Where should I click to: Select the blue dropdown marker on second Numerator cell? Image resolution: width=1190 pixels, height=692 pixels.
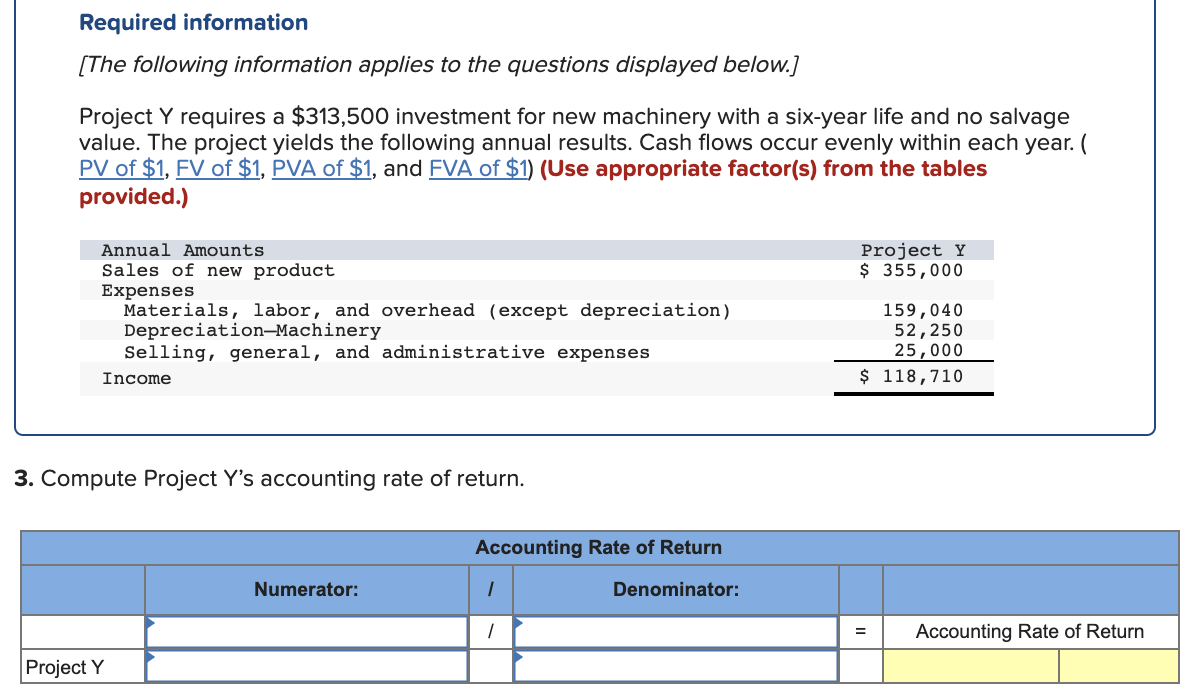tap(150, 656)
